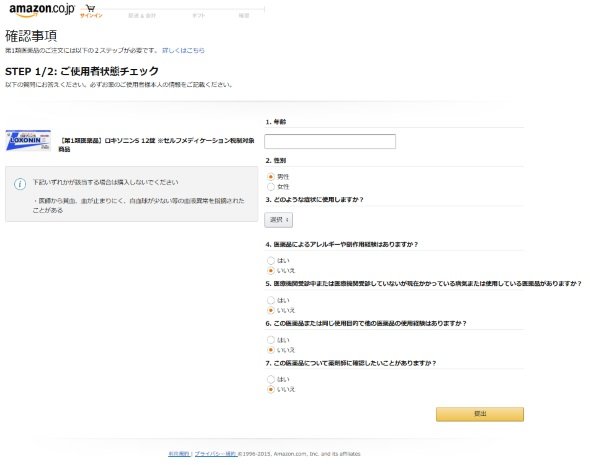Click the third checkout progress step
Viewport: 590px width, 465px height.
[x=198, y=15]
